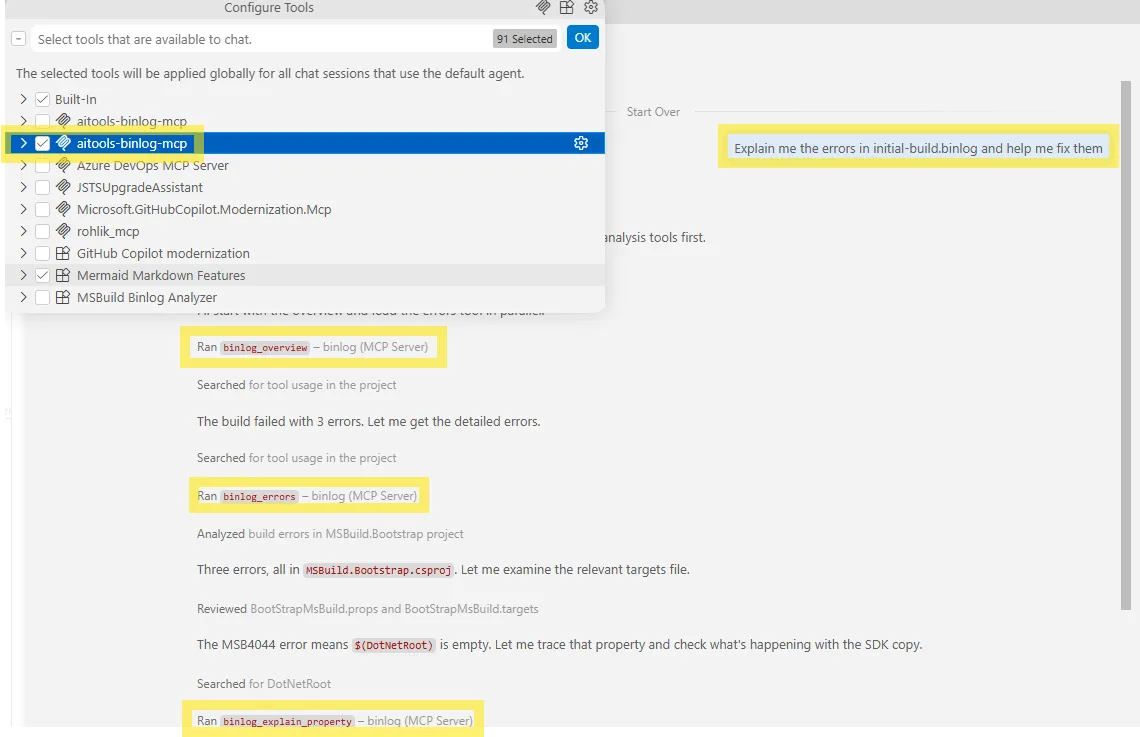
Task: Click the MCP icon of checked aitools-binlog-mcp
Action: 63,143
